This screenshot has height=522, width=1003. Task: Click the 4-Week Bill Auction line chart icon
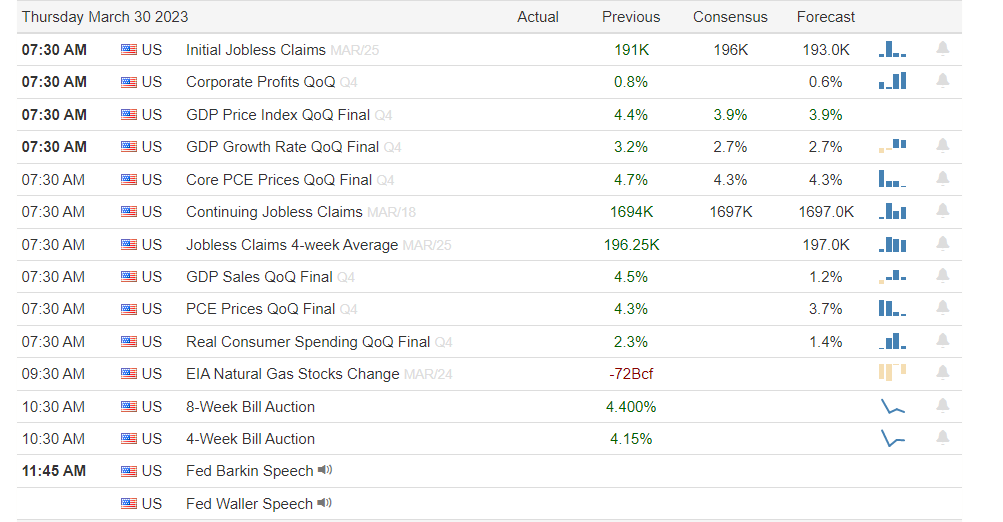pyautogui.click(x=892, y=438)
